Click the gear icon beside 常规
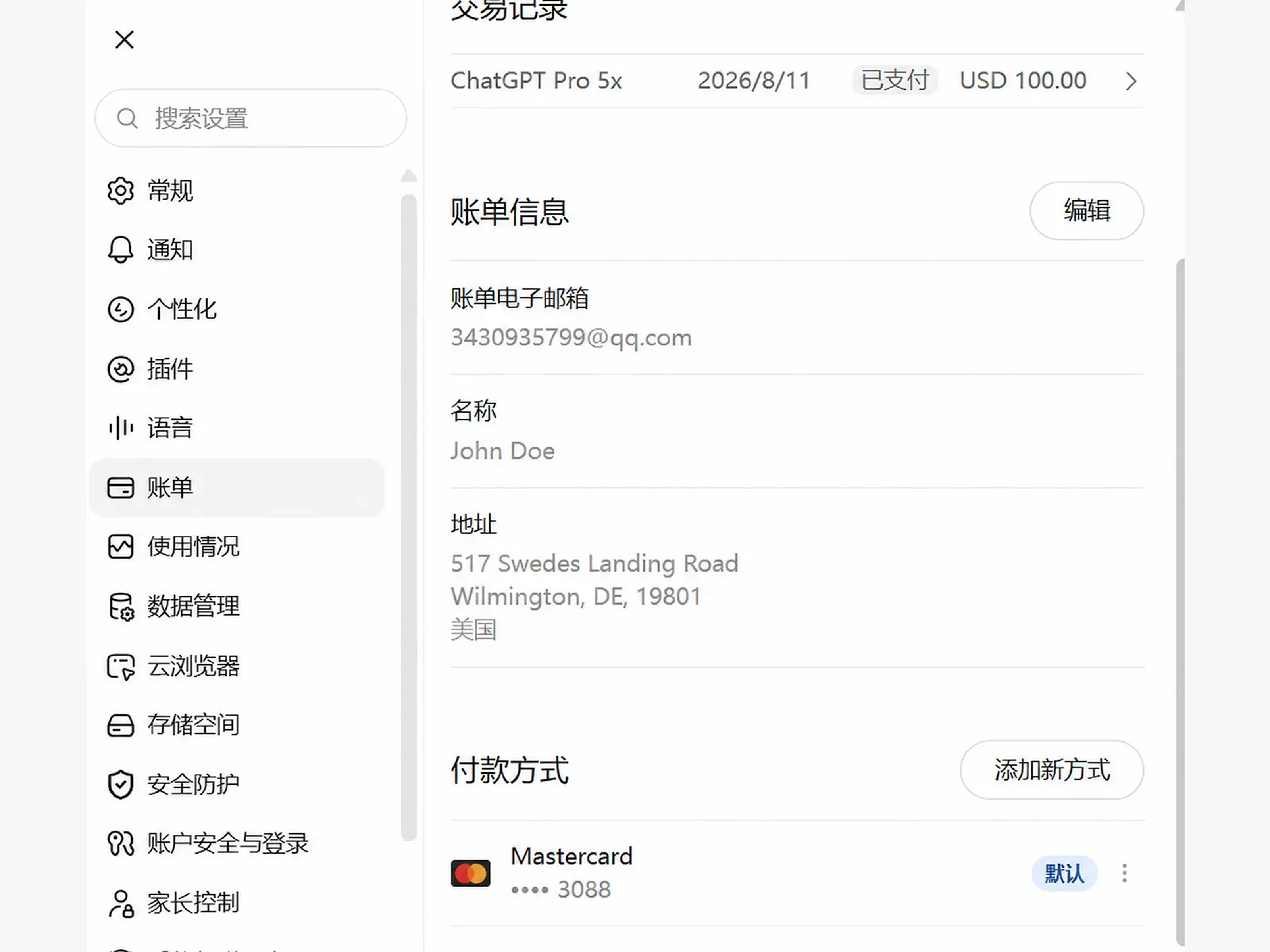The image size is (1270, 952). point(121,190)
